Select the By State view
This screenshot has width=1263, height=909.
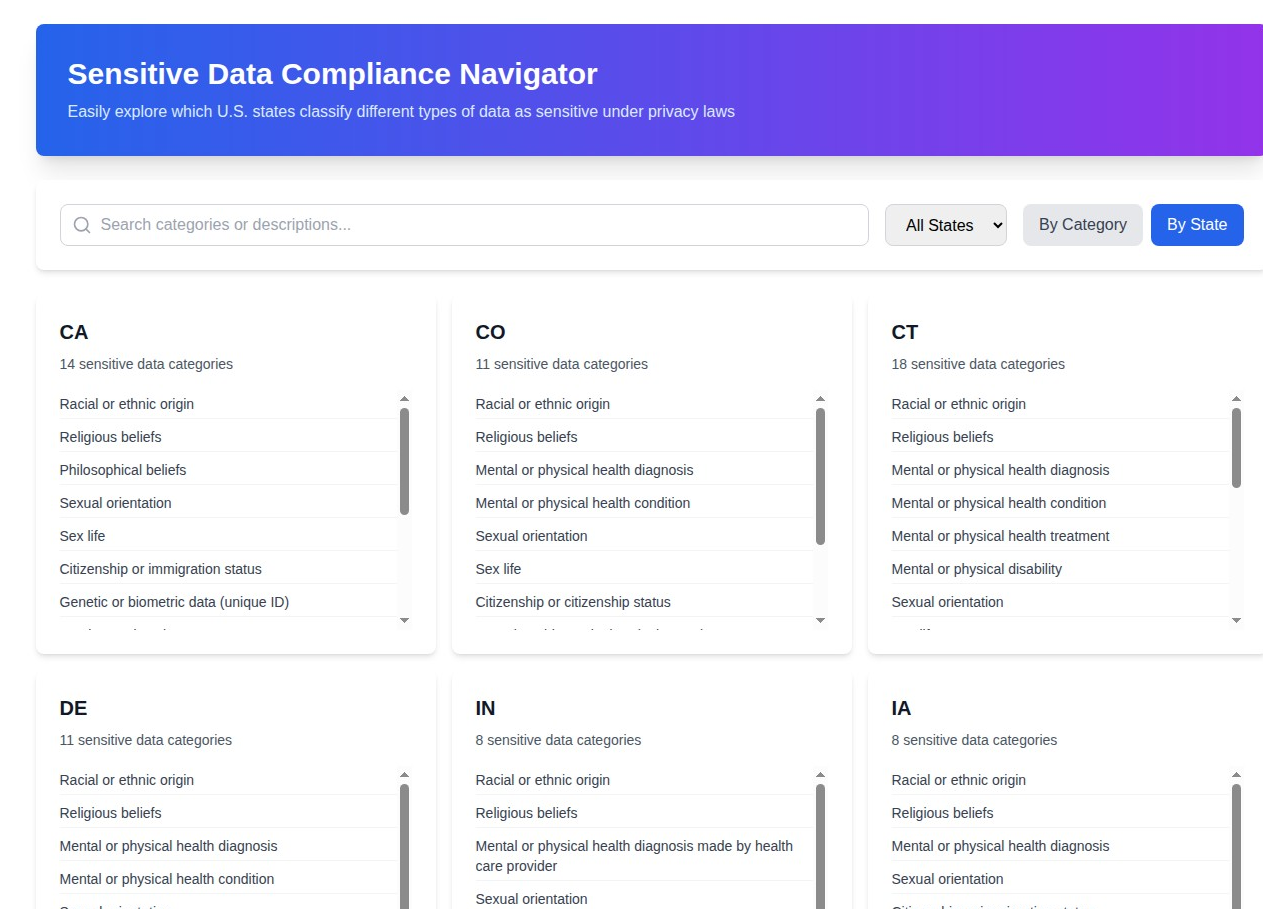click(1197, 224)
